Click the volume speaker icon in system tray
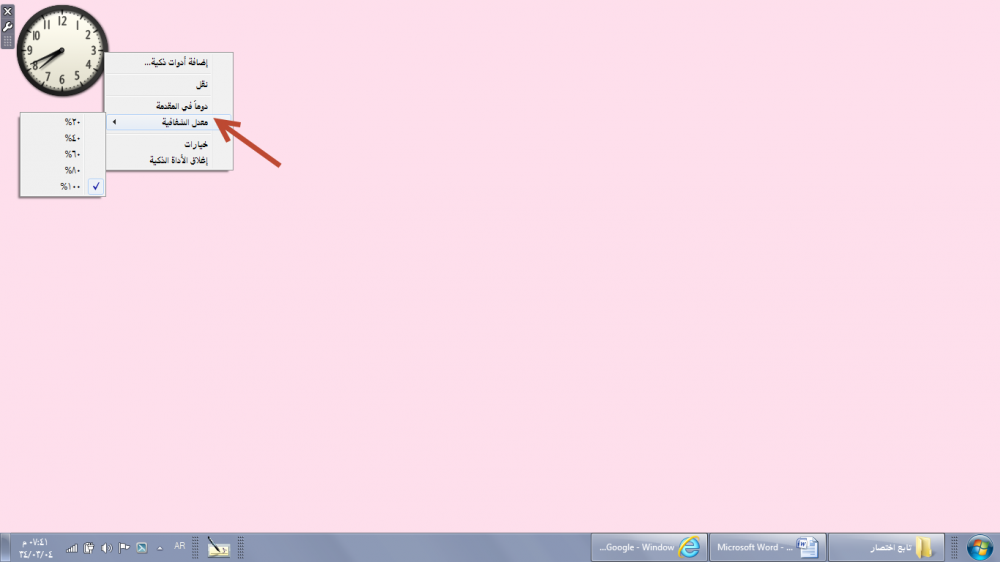 pyautogui.click(x=106, y=547)
